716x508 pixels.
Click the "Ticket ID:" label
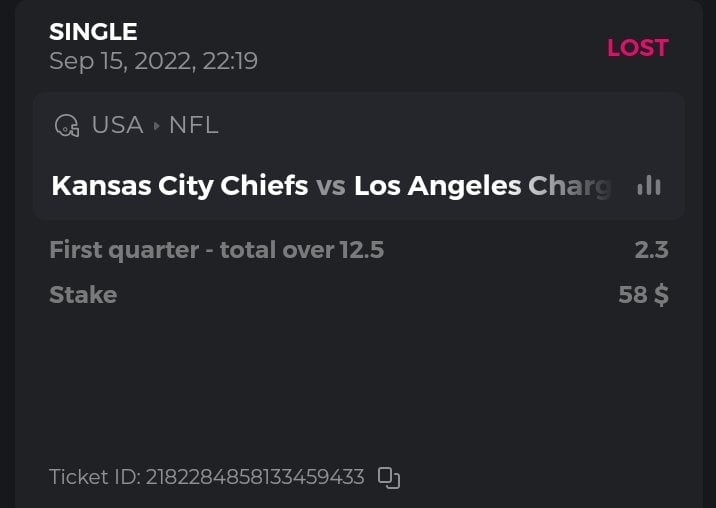95,477
